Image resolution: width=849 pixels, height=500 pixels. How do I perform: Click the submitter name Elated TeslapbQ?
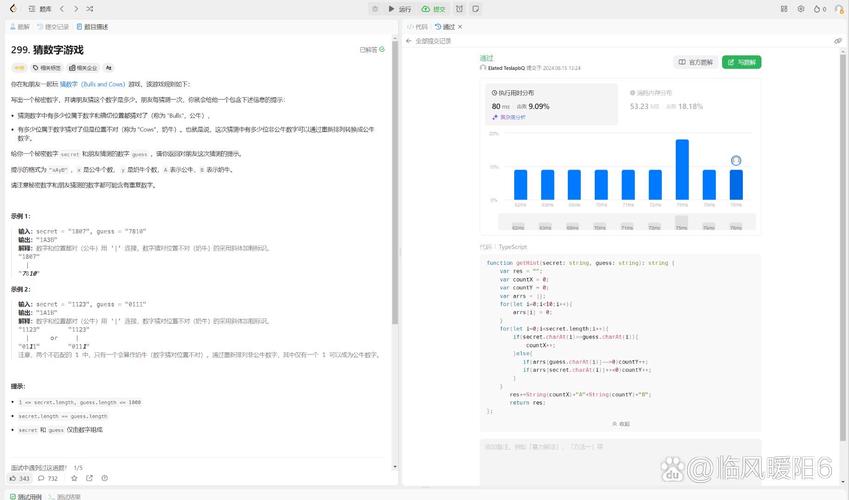point(506,68)
